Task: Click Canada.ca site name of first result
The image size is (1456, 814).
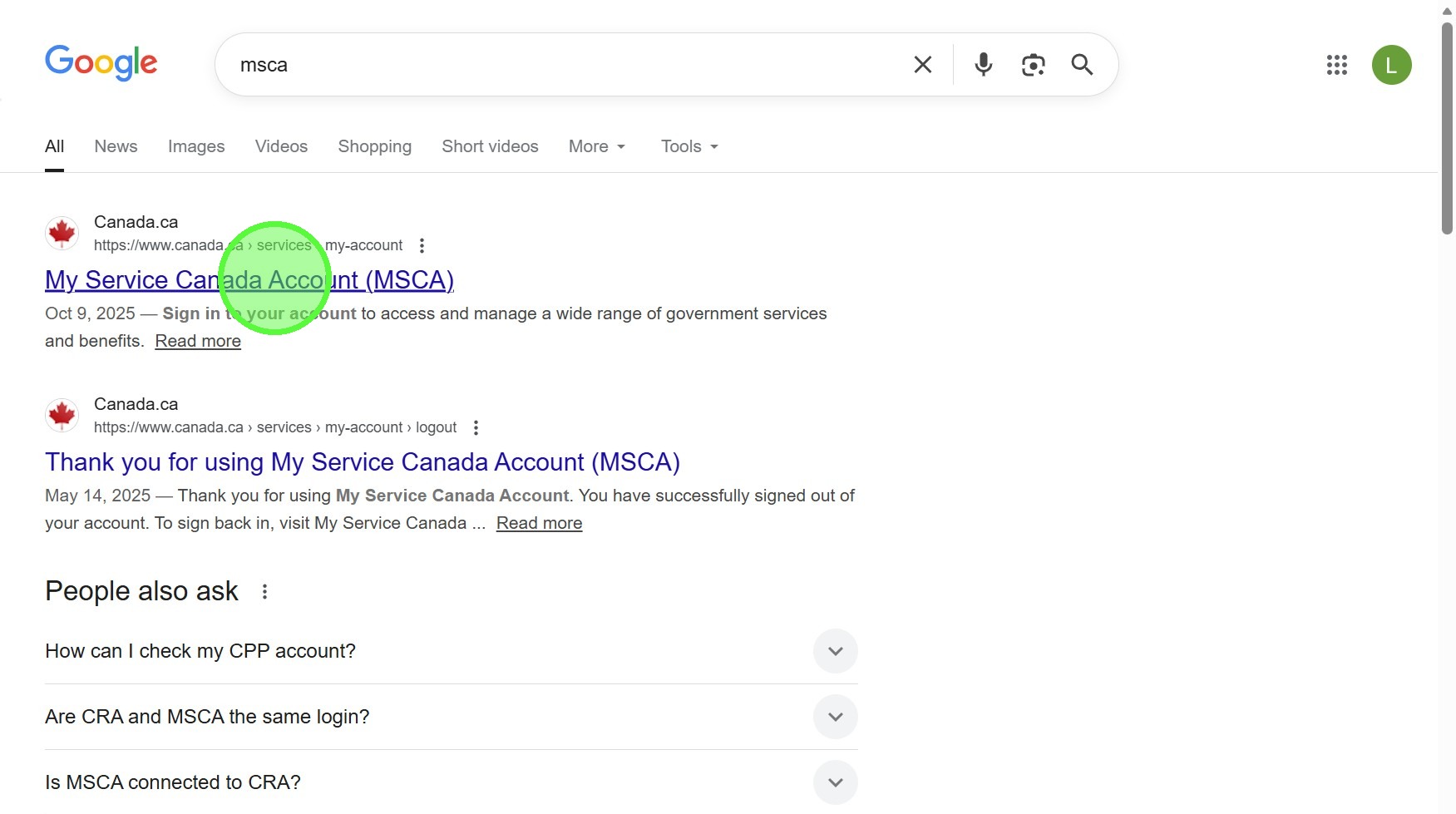Action: pos(136,222)
